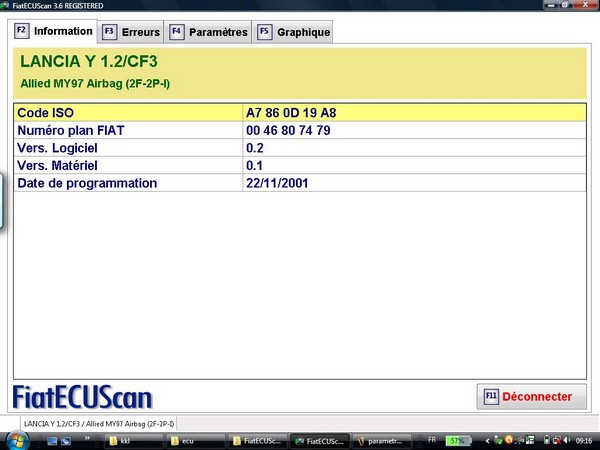Screen dimensions: 600x450
Task: Open the ecu folder in the taskbar
Action: [x=195, y=441]
